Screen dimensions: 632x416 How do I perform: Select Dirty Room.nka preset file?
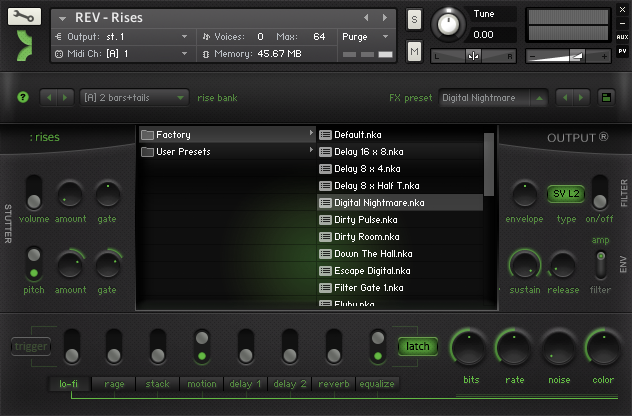368,236
